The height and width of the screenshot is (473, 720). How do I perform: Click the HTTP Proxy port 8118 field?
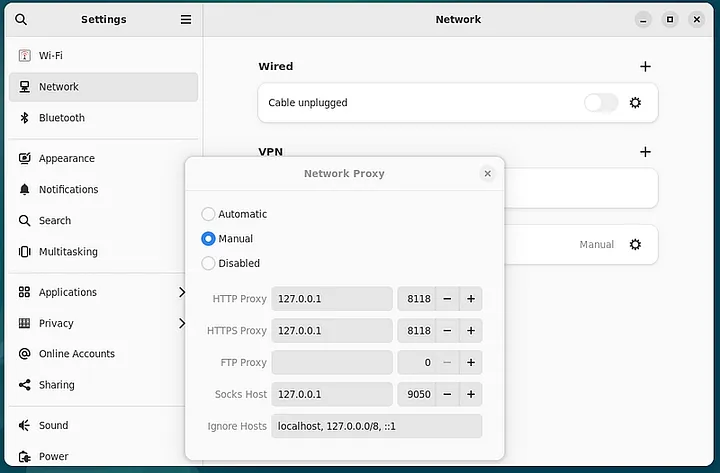click(416, 299)
